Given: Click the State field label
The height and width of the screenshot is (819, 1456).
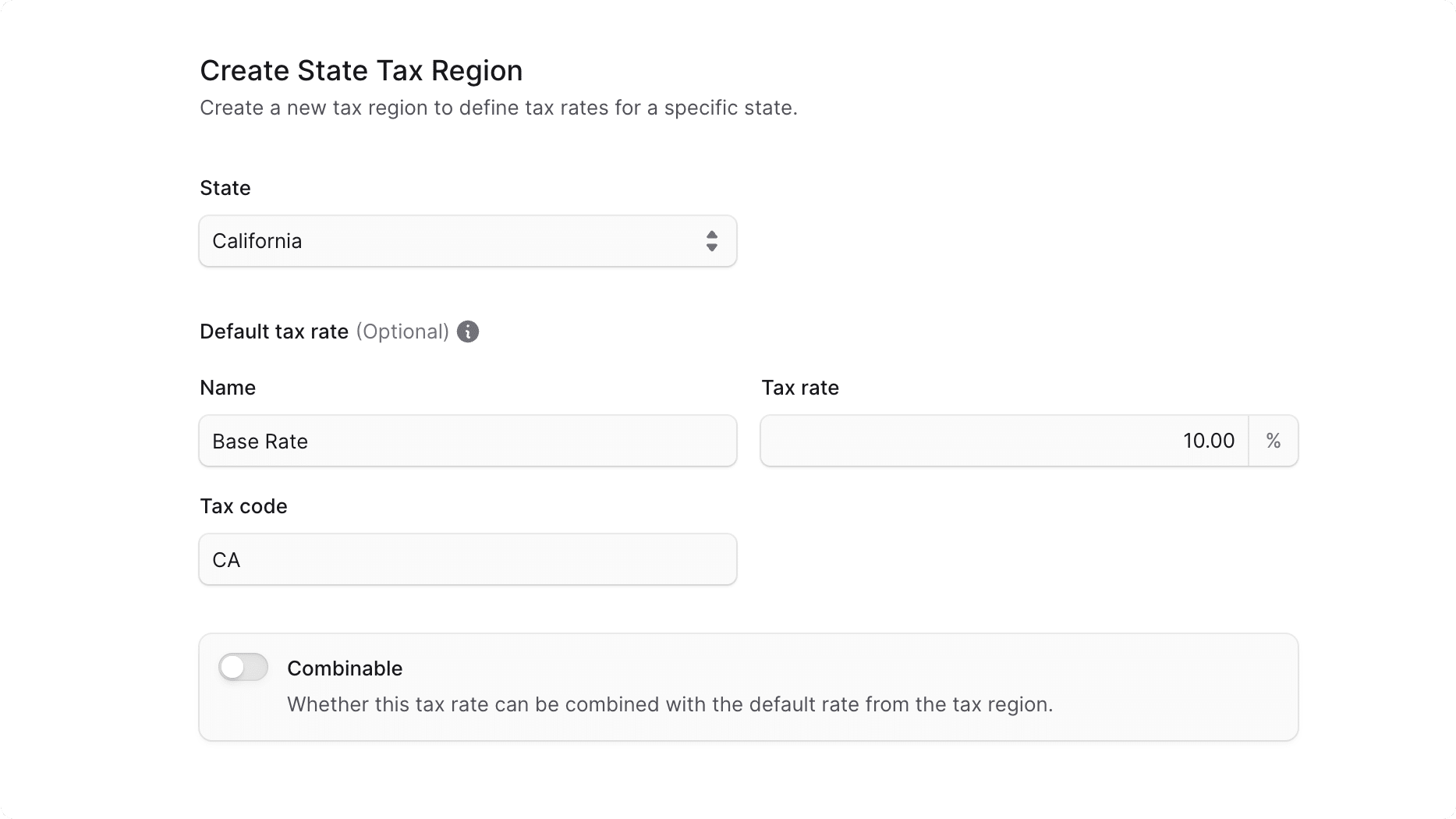Looking at the screenshot, I should pyautogui.click(x=225, y=187).
